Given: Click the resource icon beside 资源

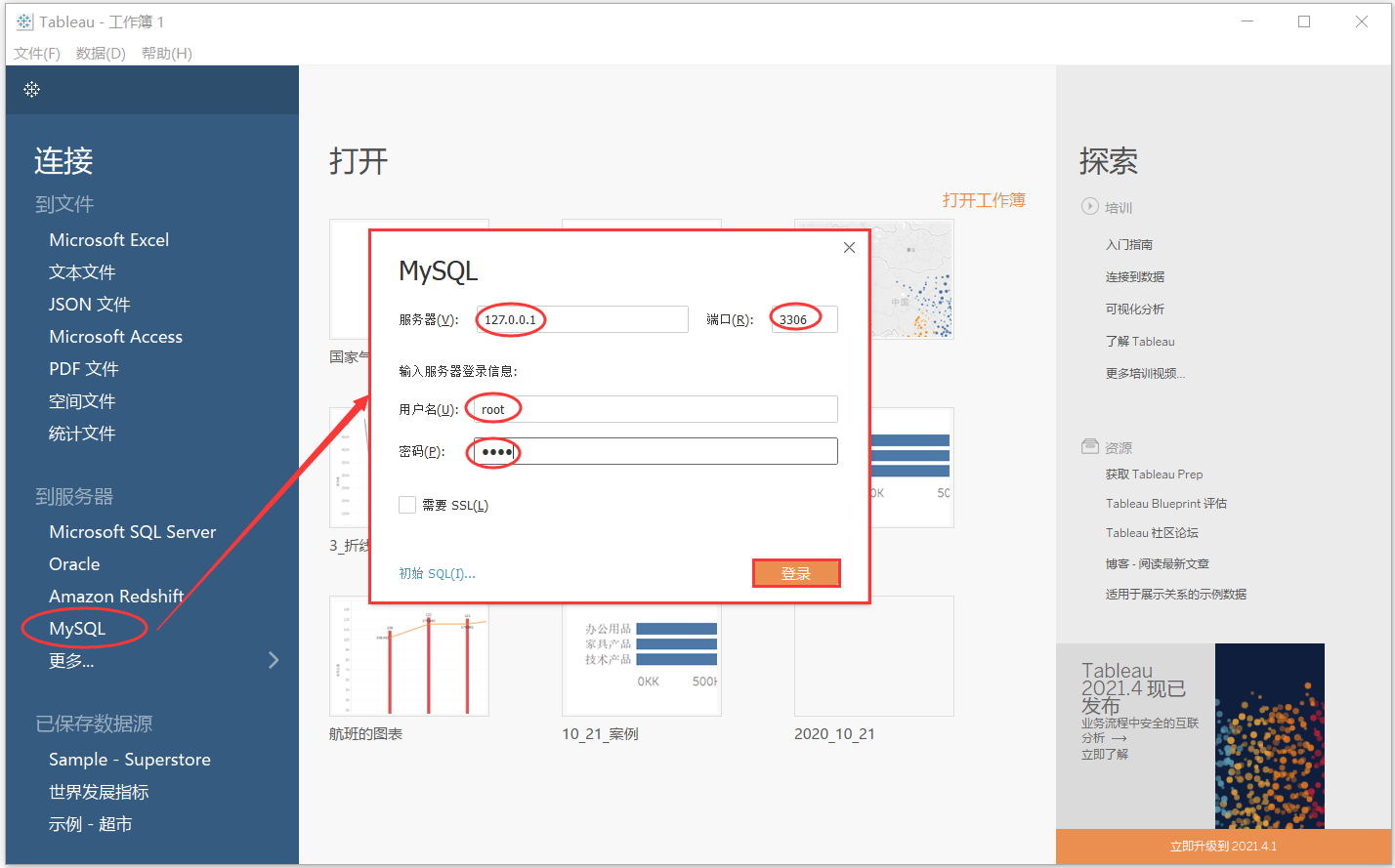Looking at the screenshot, I should pyautogui.click(x=1090, y=446).
